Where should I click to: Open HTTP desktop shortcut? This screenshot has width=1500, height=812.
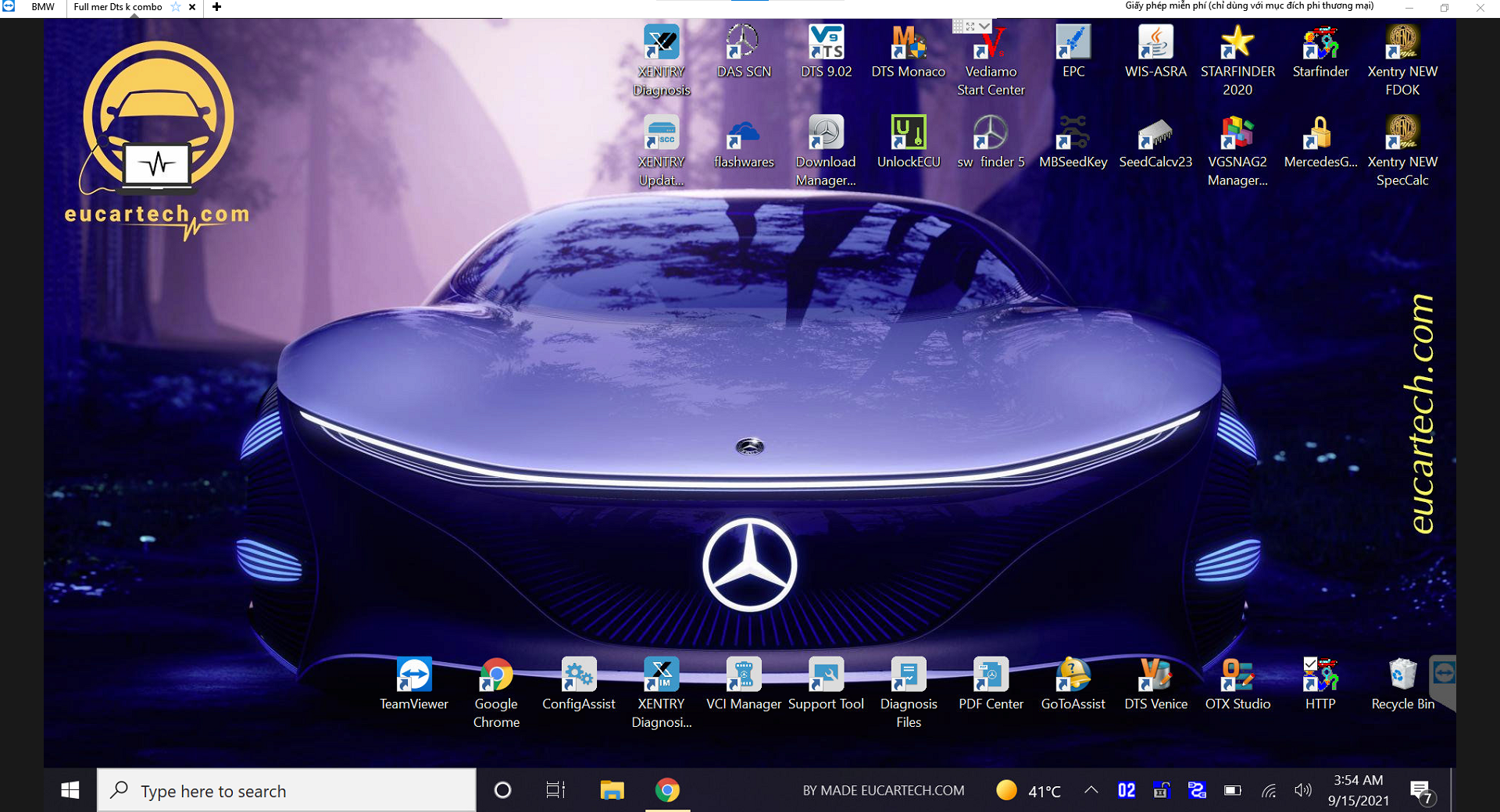(x=1320, y=684)
